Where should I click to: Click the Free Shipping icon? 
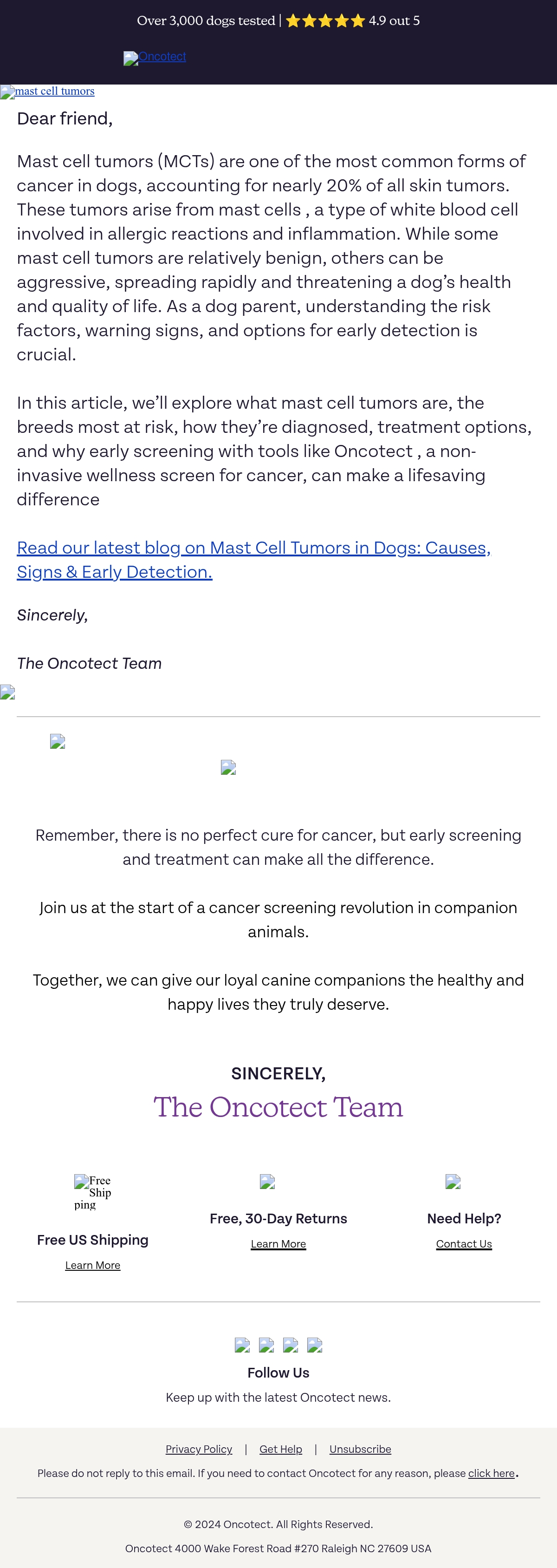[x=92, y=1192]
